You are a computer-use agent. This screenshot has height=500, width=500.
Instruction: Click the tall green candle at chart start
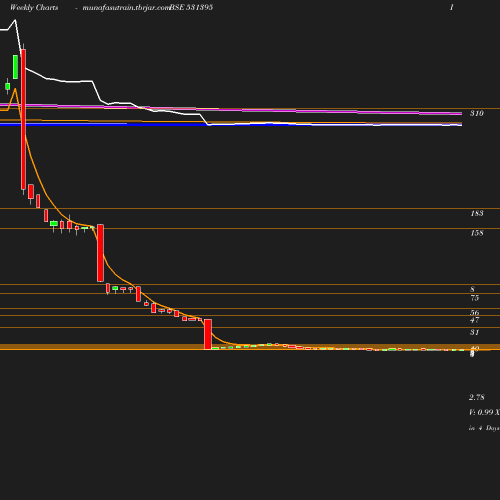click(15, 67)
